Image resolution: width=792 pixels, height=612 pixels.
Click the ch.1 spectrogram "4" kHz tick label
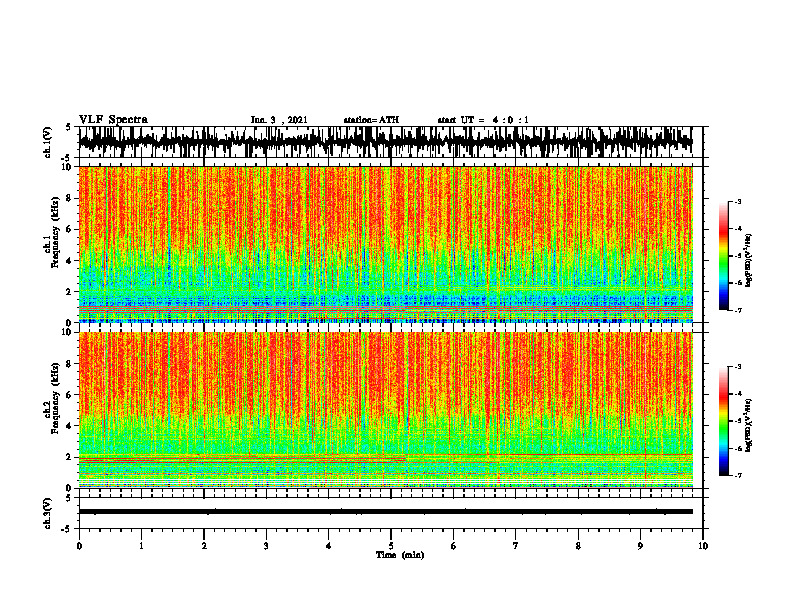coord(70,261)
